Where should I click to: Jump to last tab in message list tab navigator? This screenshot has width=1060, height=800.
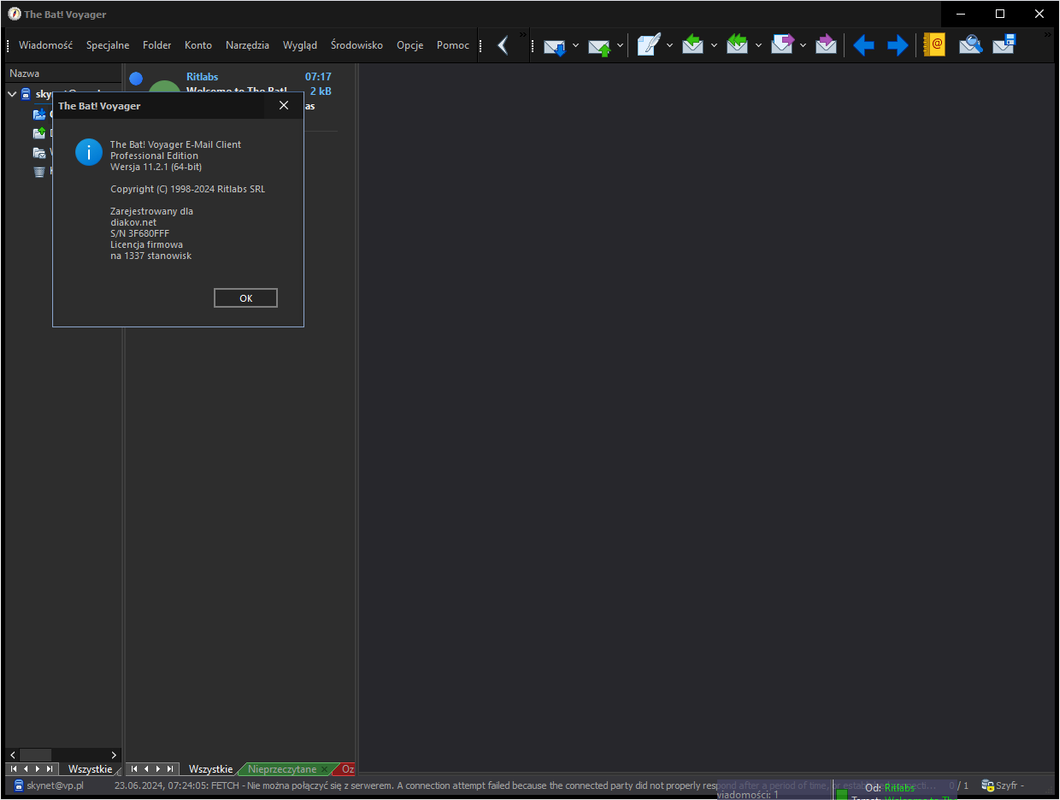pyautogui.click(x=170, y=769)
